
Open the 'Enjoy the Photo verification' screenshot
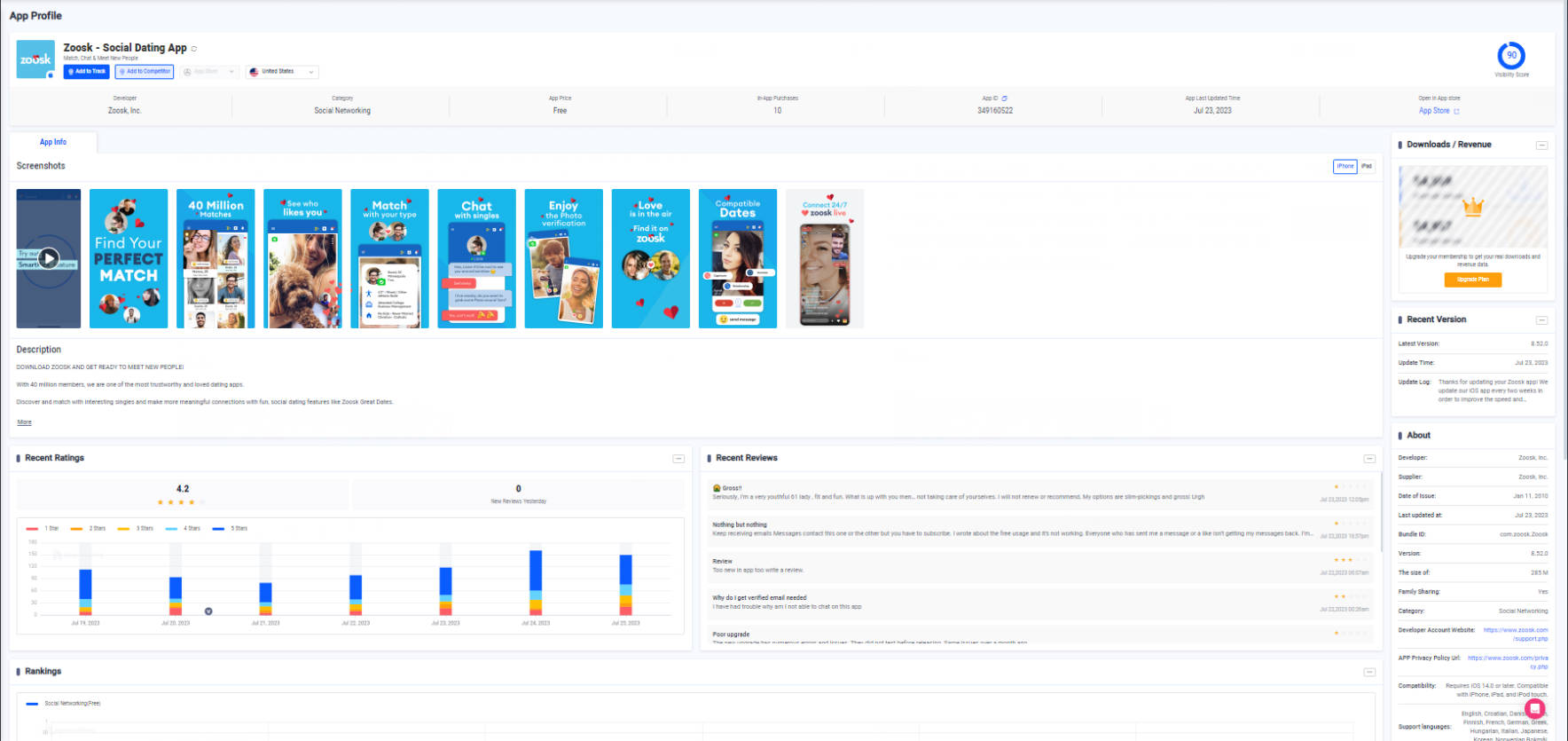[563, 258]
